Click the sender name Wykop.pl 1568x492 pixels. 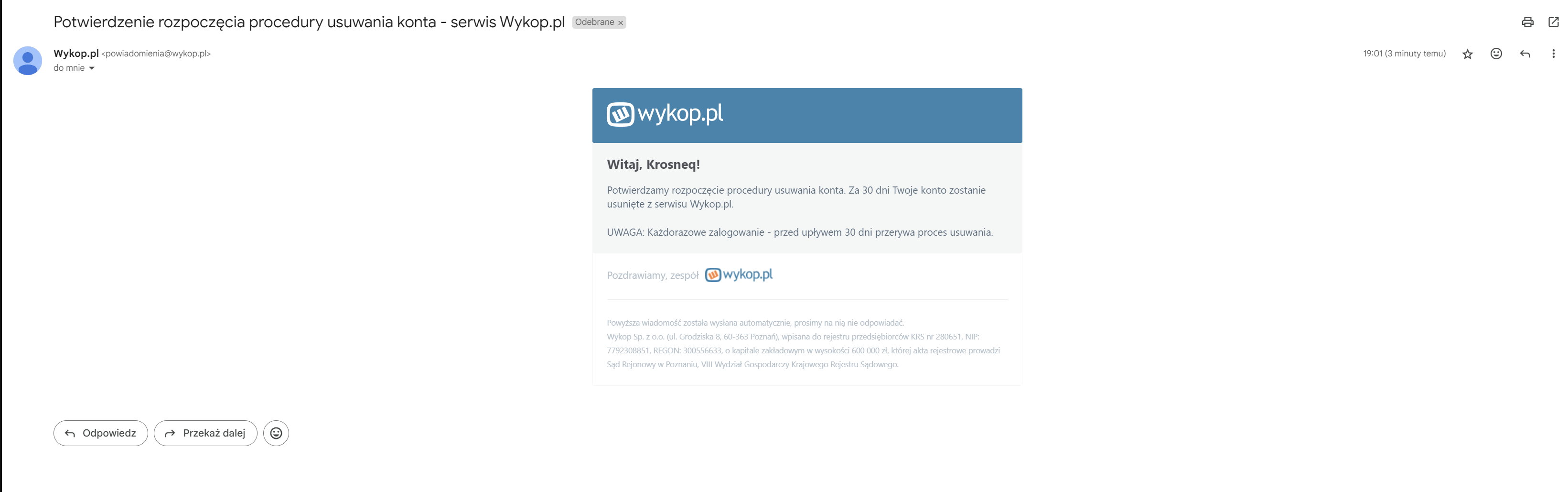coord(76,53)
